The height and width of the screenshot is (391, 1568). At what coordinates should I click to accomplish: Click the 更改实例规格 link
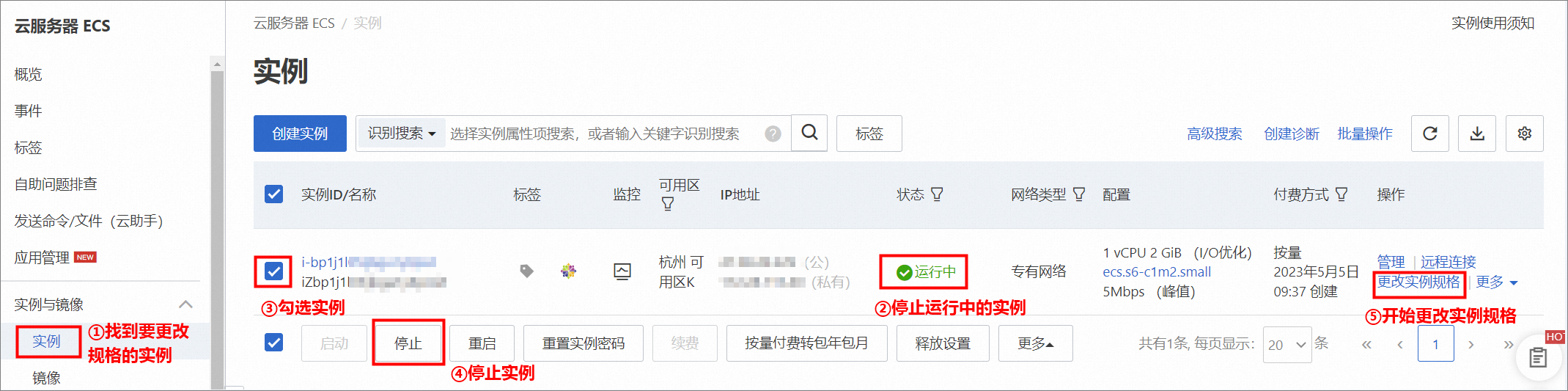[x=1418, y=282]
